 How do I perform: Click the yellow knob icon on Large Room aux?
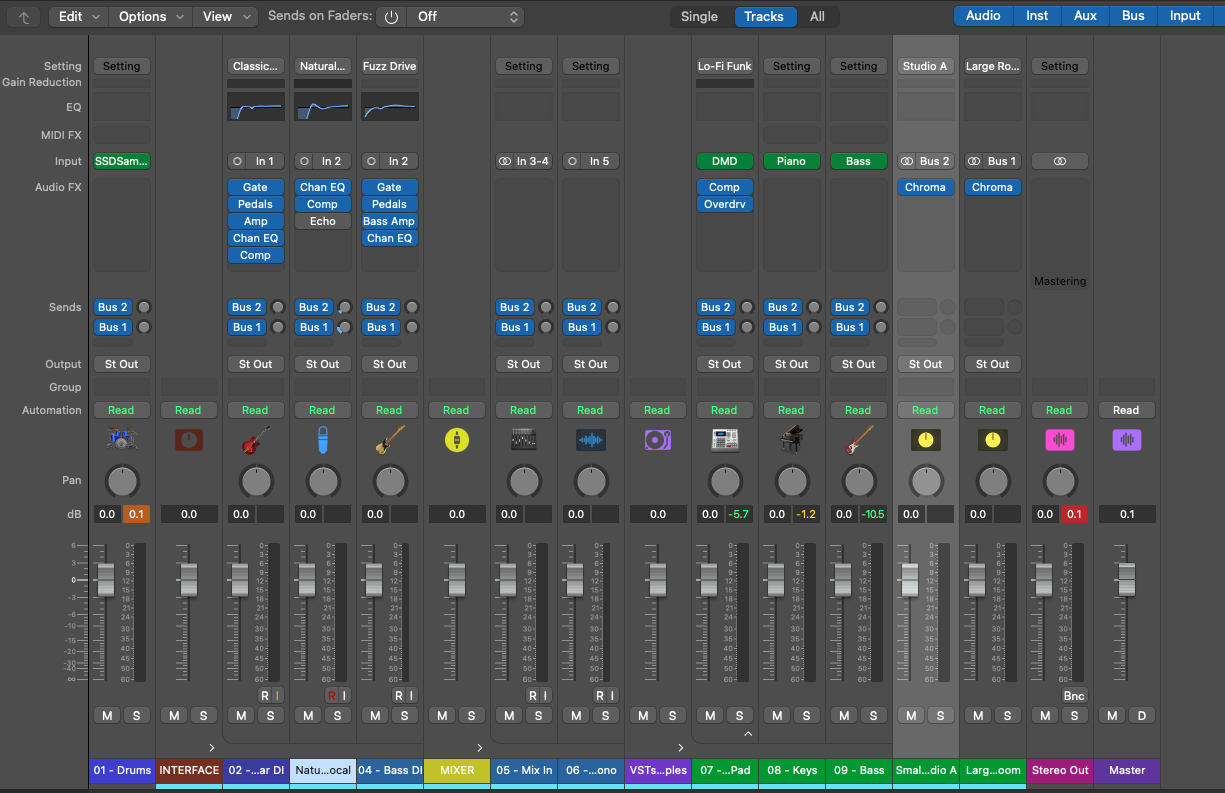point(992,439)
